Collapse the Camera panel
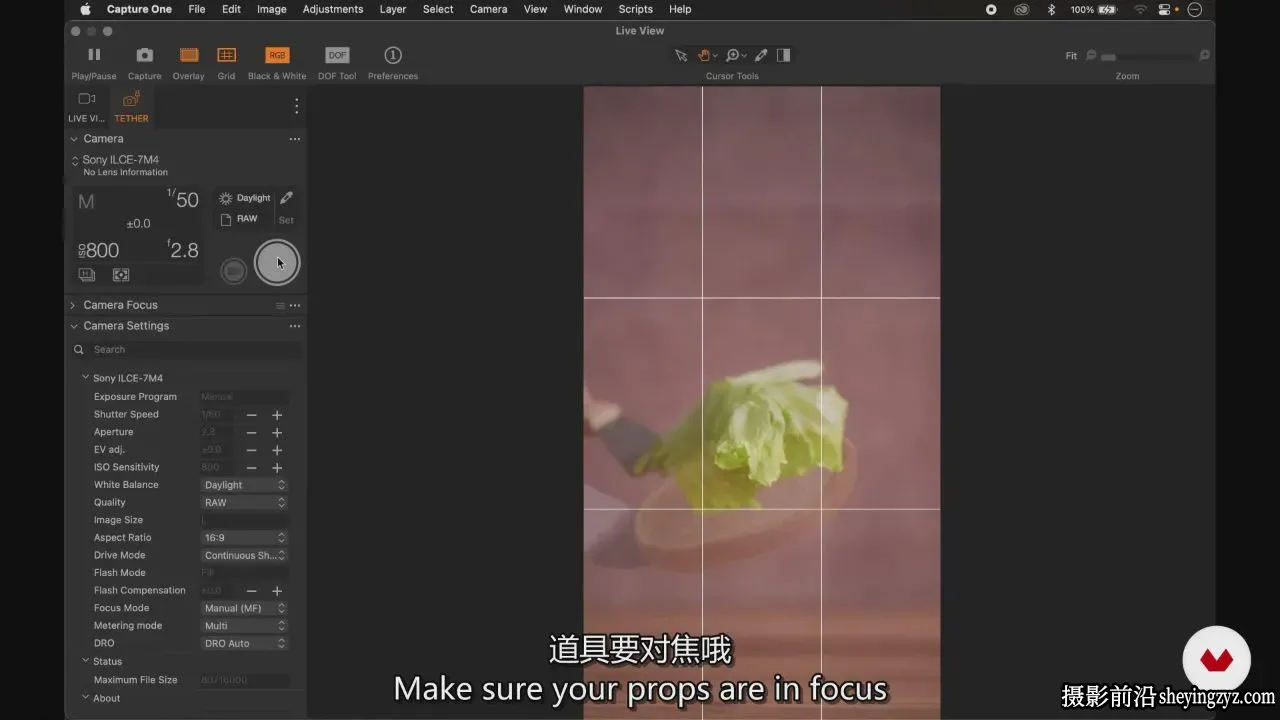This screenshot has width=1280, height=720. [73, 139]
